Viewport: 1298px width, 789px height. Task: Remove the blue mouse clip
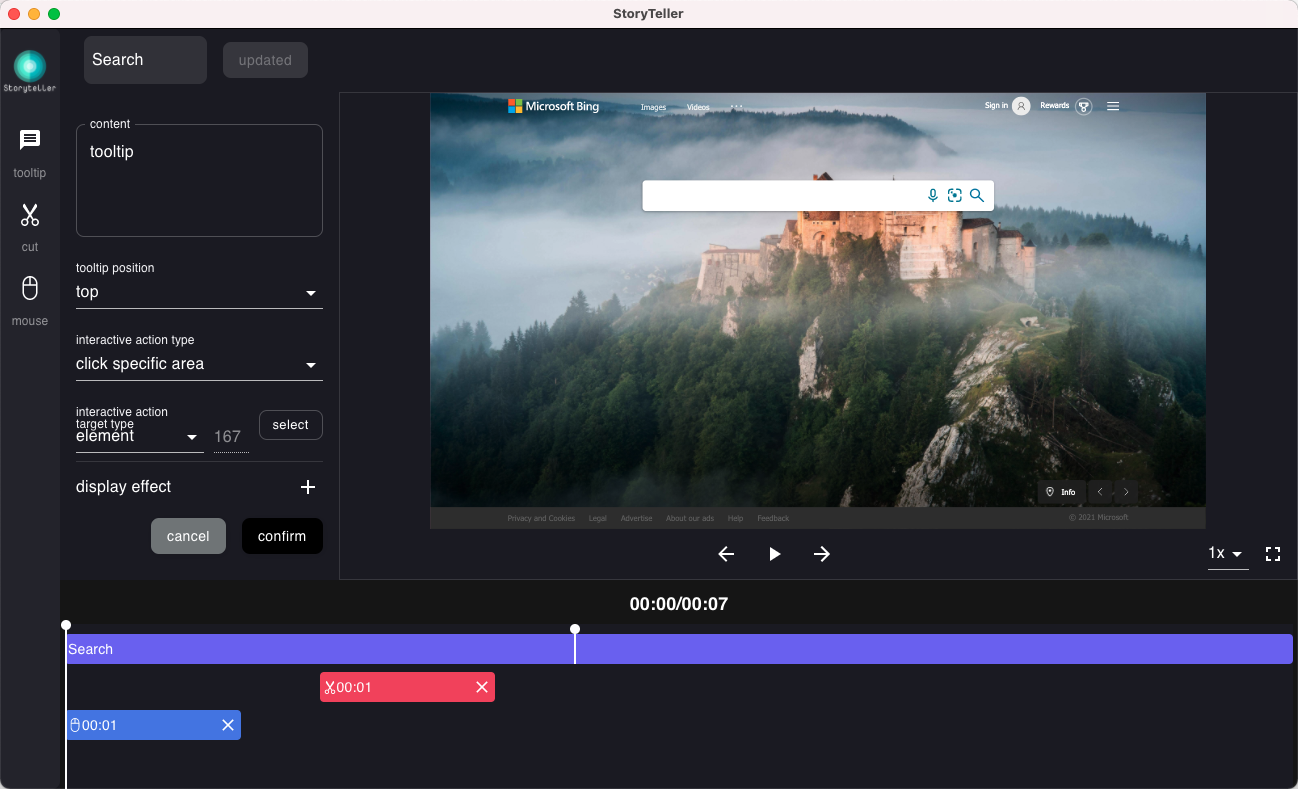(x=228, y=725)
